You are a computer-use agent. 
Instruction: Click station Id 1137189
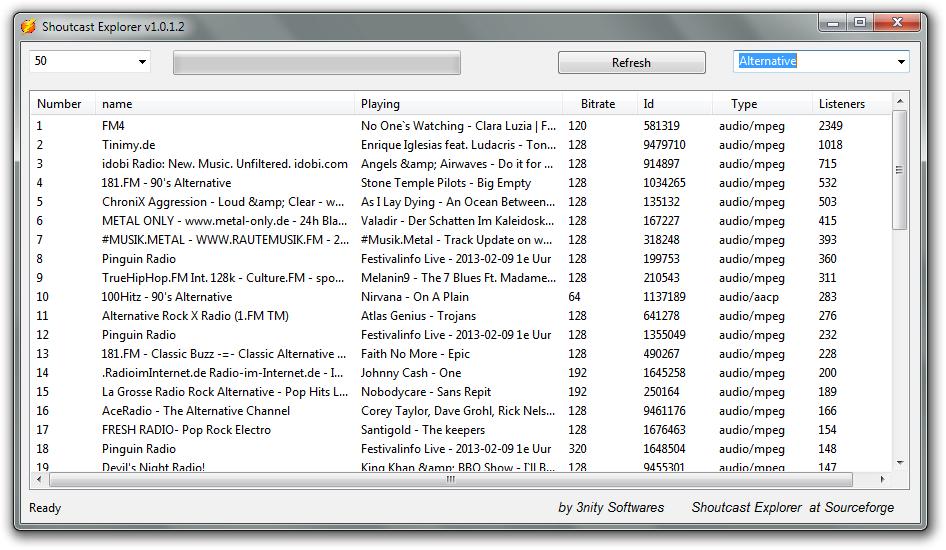pyautogui.click(x=664, y=297)
